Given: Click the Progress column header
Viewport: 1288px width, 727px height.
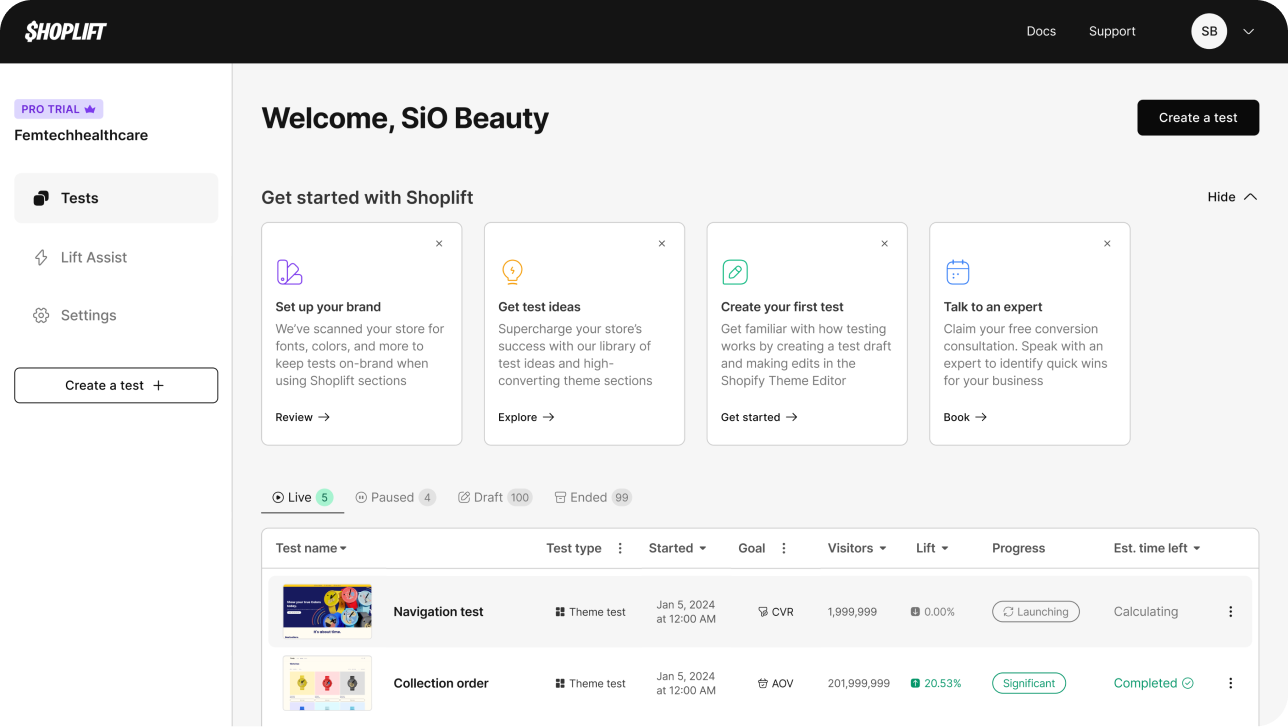Looking at the screenshot, I should [1018, 548].
